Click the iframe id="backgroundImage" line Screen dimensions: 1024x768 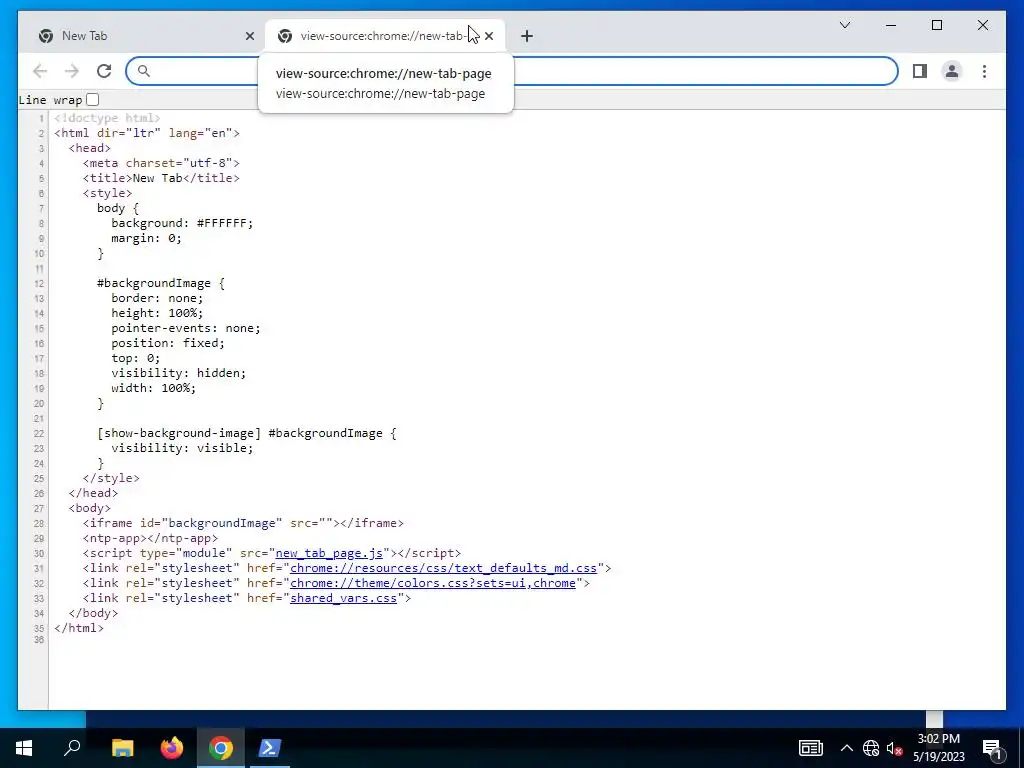click(243, 523)
